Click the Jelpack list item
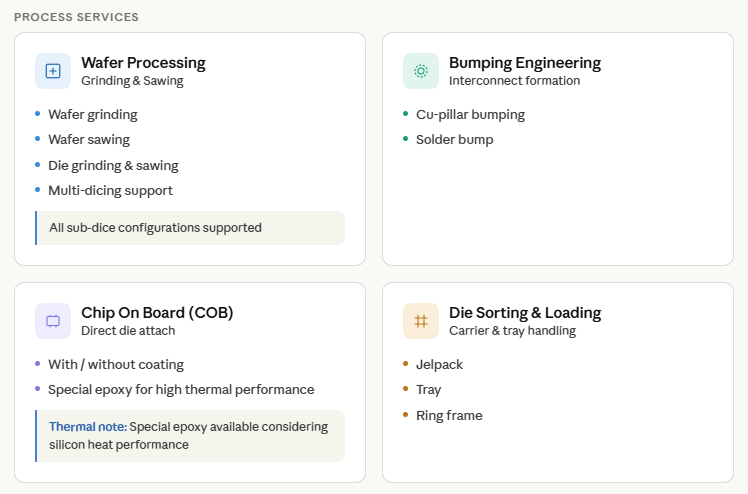Viewport: 748px width, 494px height. [440, 364]
